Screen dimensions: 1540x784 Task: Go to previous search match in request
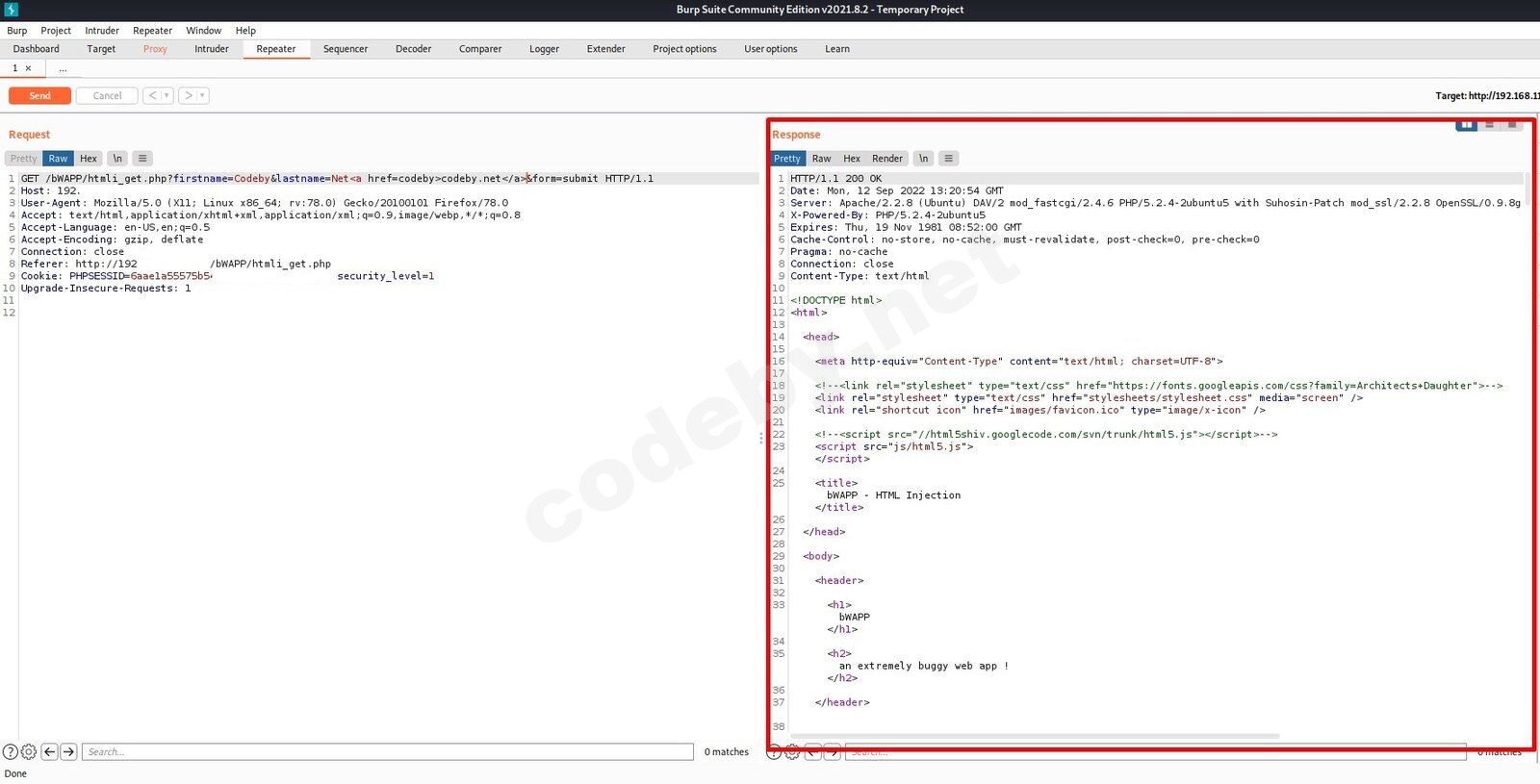tap(49, 752)
